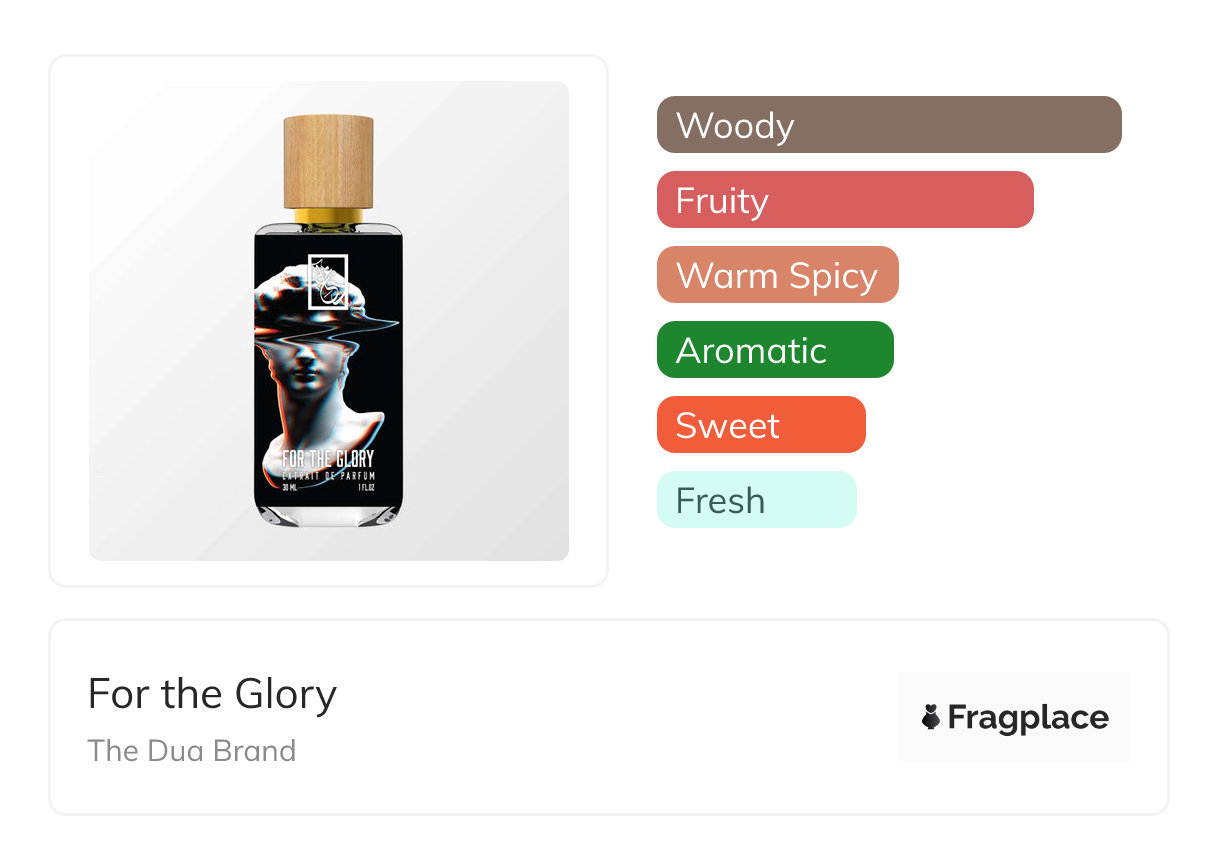Open The Dua Brand link
The height and width of the screenshot is (864, 1218).
(x=192, y=750)
